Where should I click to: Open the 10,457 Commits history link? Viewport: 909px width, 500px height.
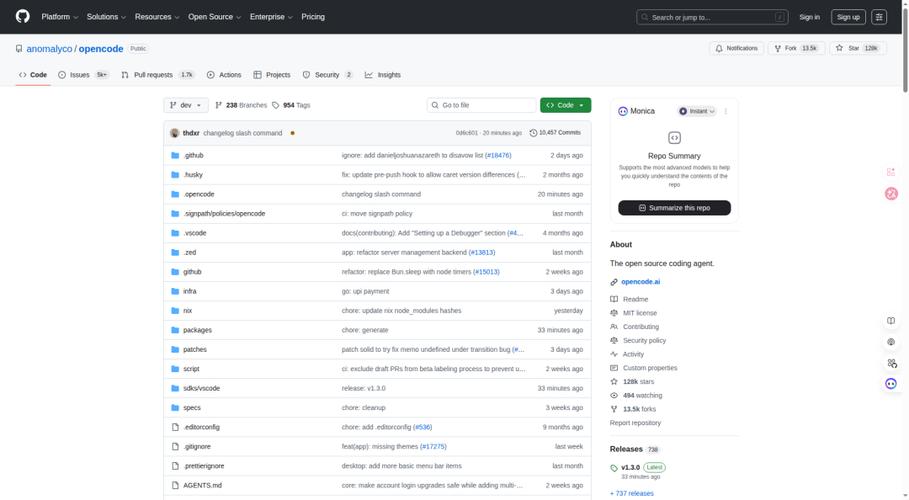click(x=555, y=133)
